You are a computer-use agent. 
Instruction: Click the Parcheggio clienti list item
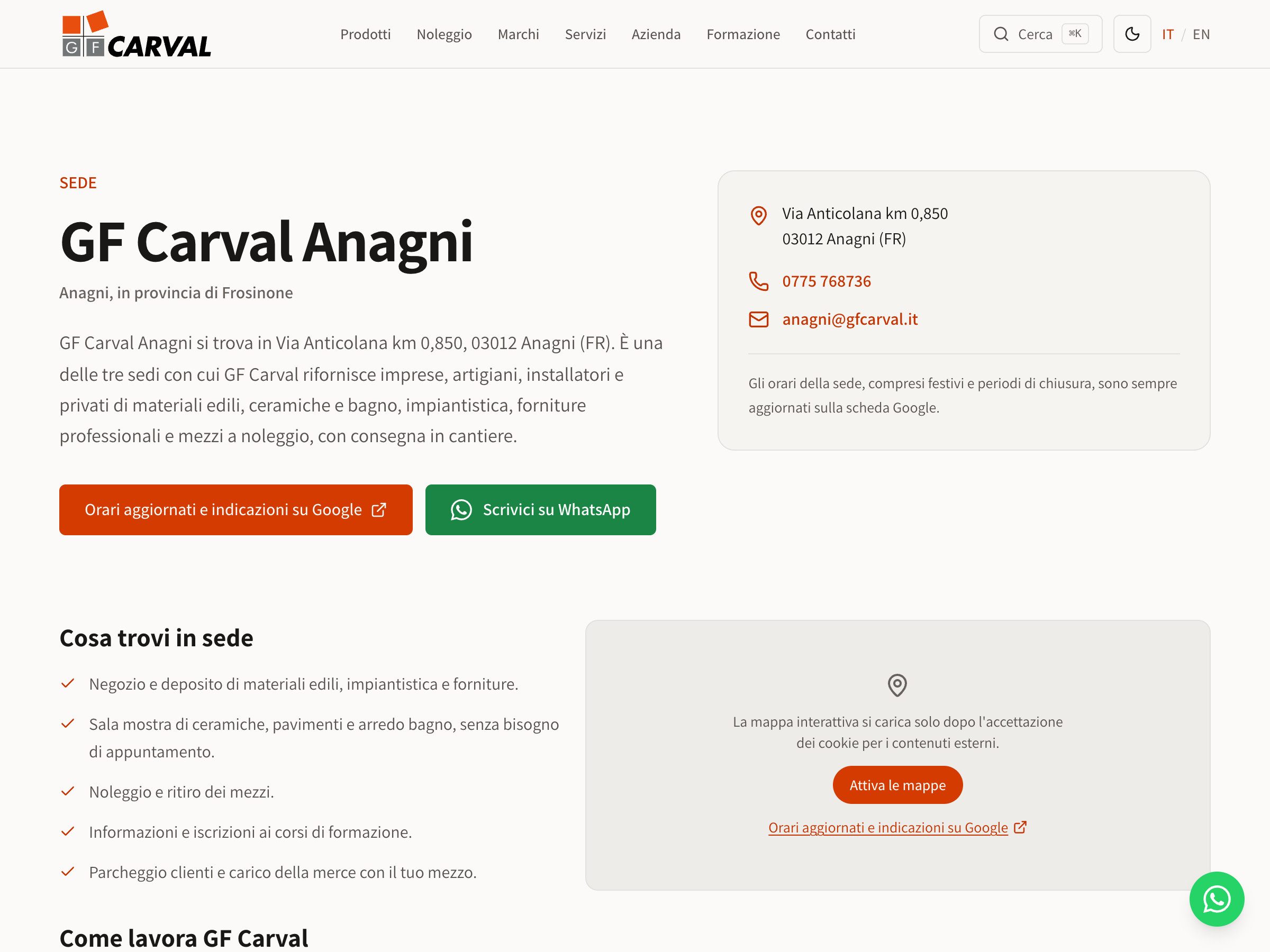pos(283,872)
